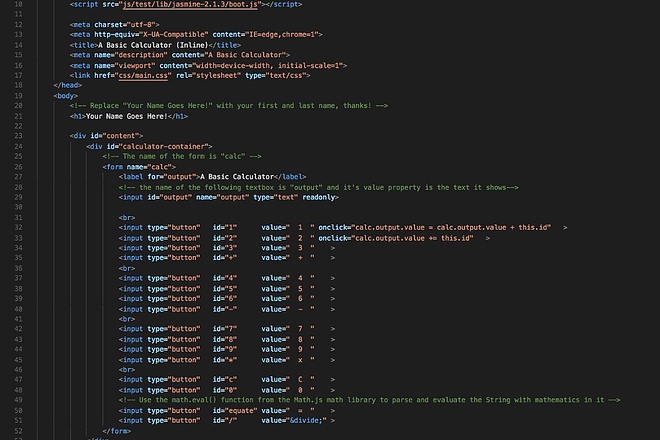This screenshot has width=660, height=440.
Task: Click the X-UA-Compatible meta tag
Action: 196,35
